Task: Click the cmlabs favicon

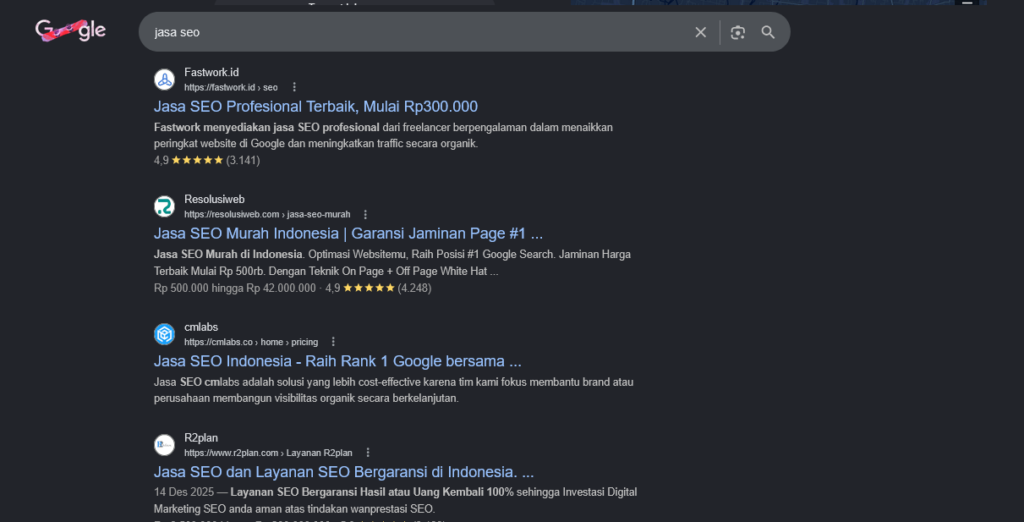Action: tap(165, 334)
